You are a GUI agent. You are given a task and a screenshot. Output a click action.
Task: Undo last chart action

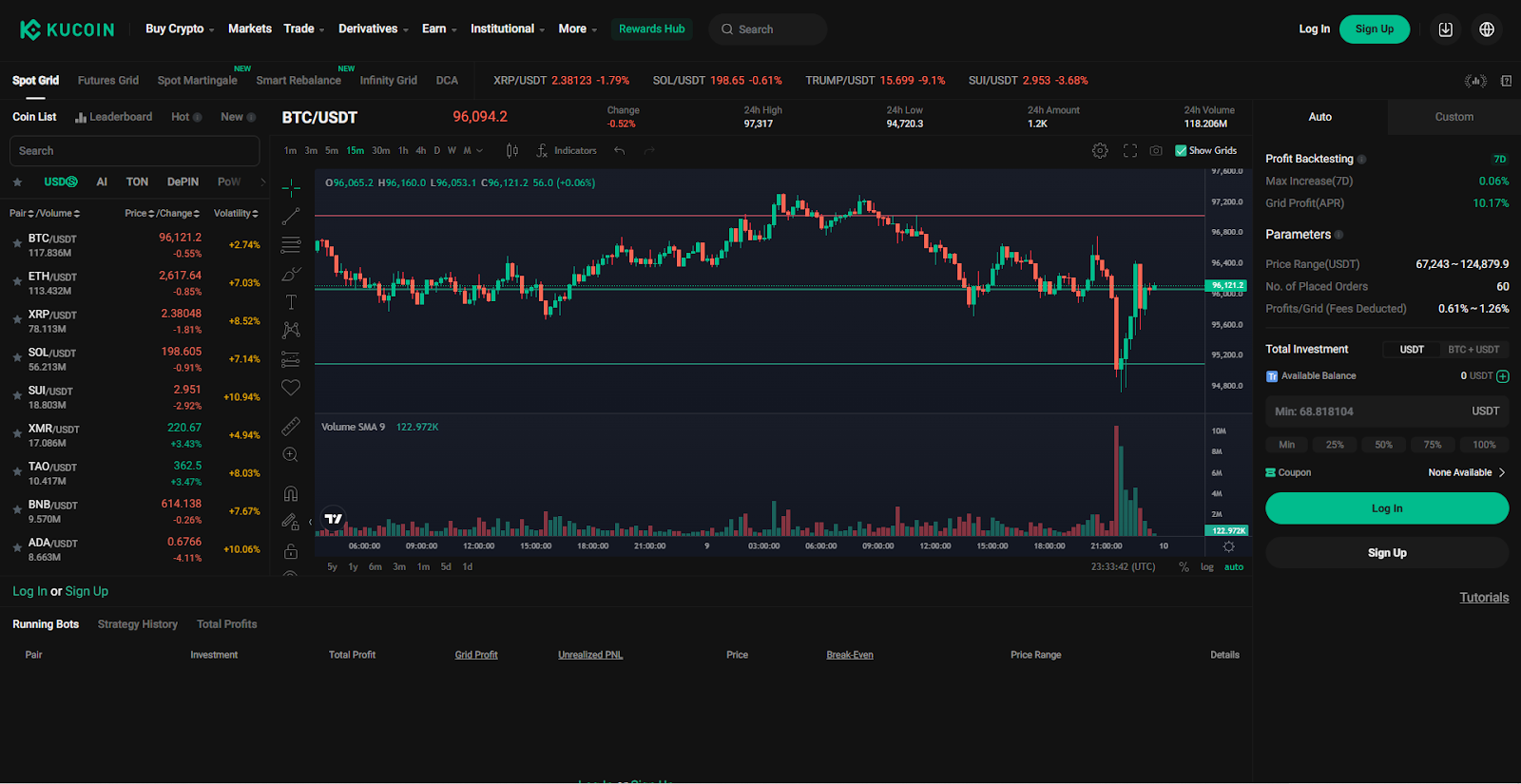tap(620, 150)
